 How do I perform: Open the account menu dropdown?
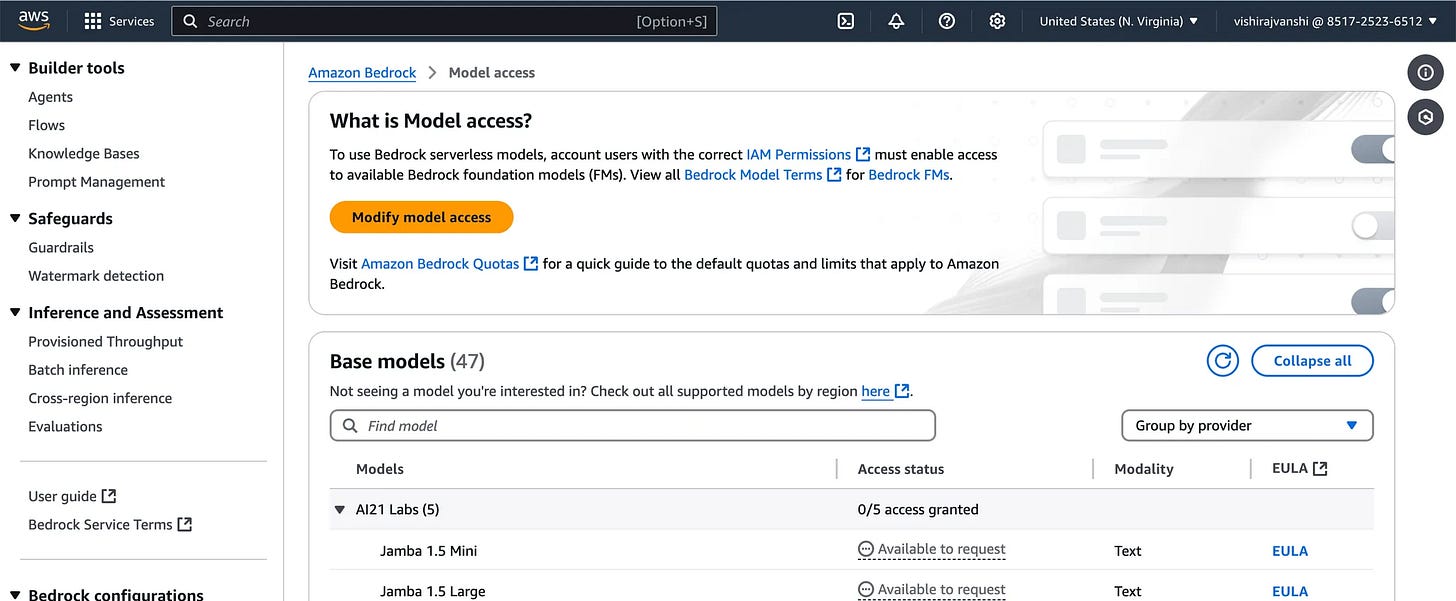(1334, 21)
